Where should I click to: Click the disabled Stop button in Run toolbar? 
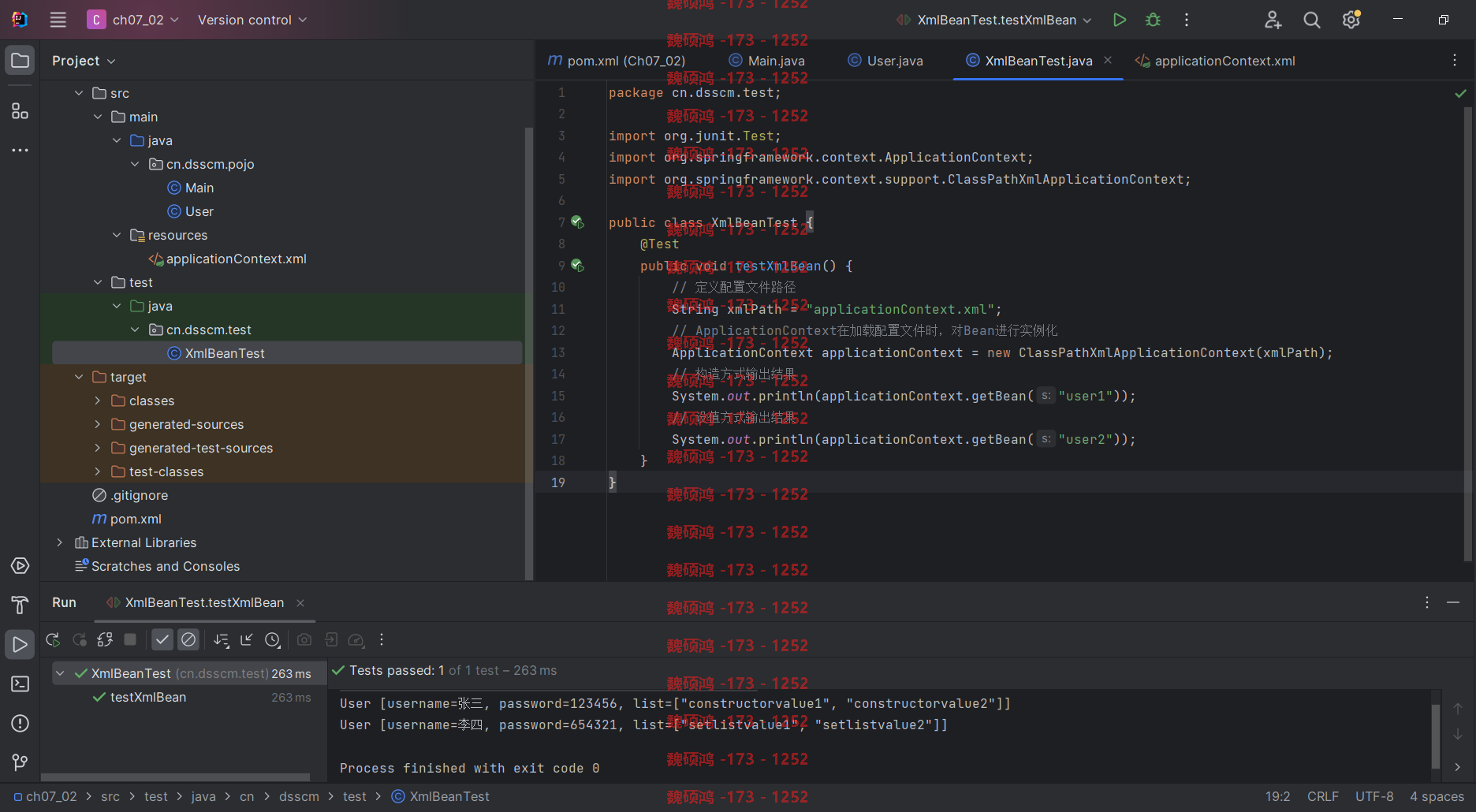tap(130, 640)
